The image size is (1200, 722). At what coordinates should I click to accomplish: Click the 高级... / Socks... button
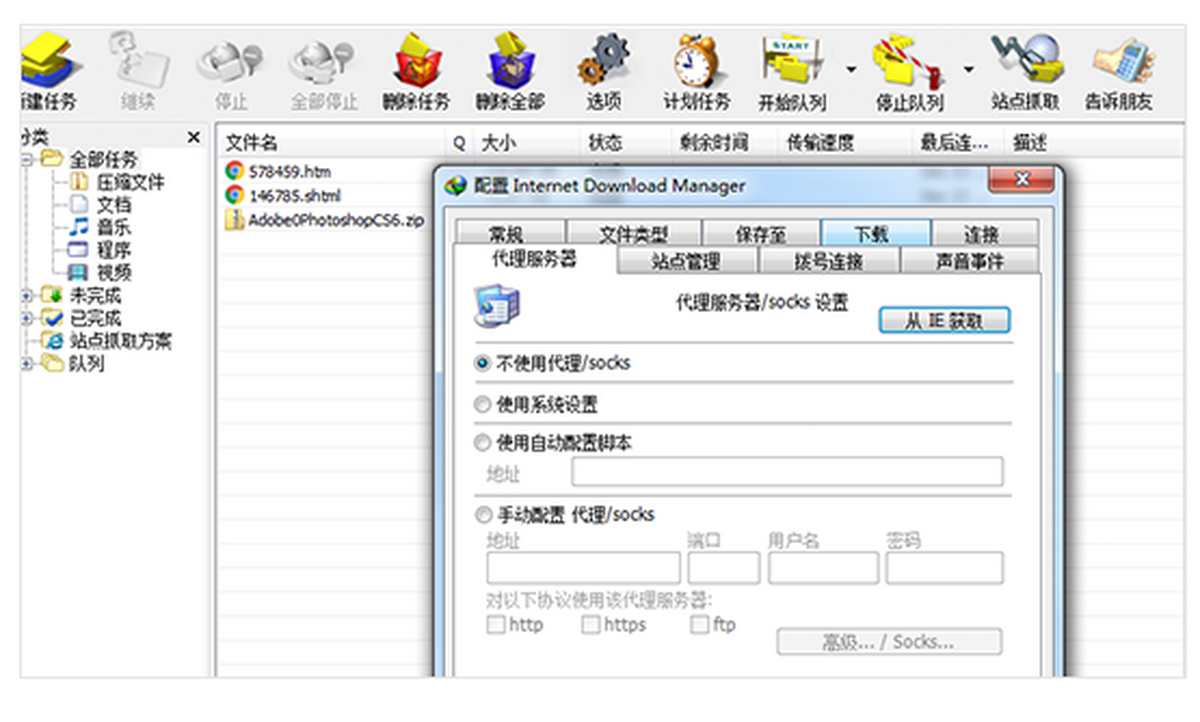[x=888, y=641]
